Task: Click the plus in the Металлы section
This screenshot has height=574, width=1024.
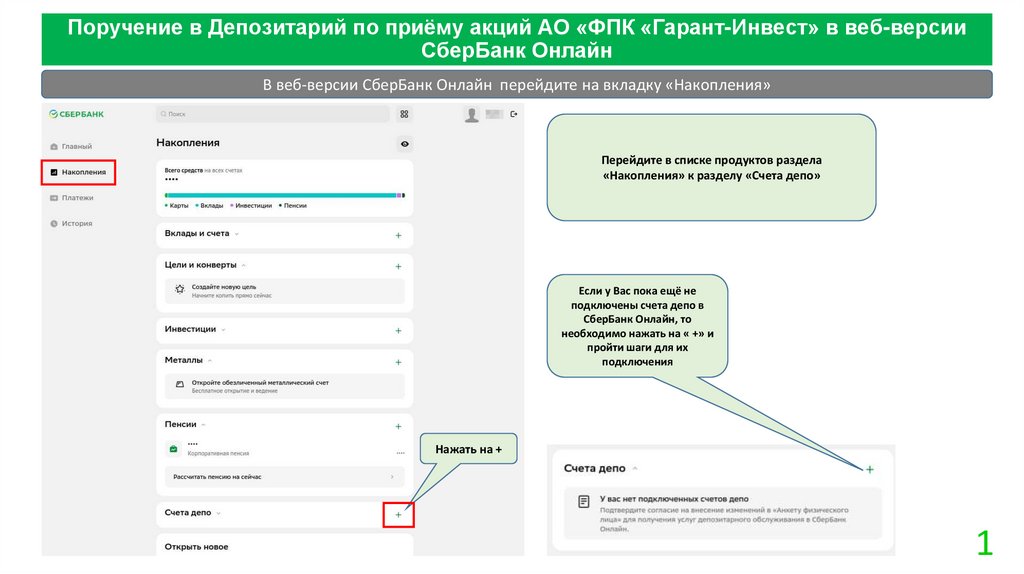Action: click(398, 362)
